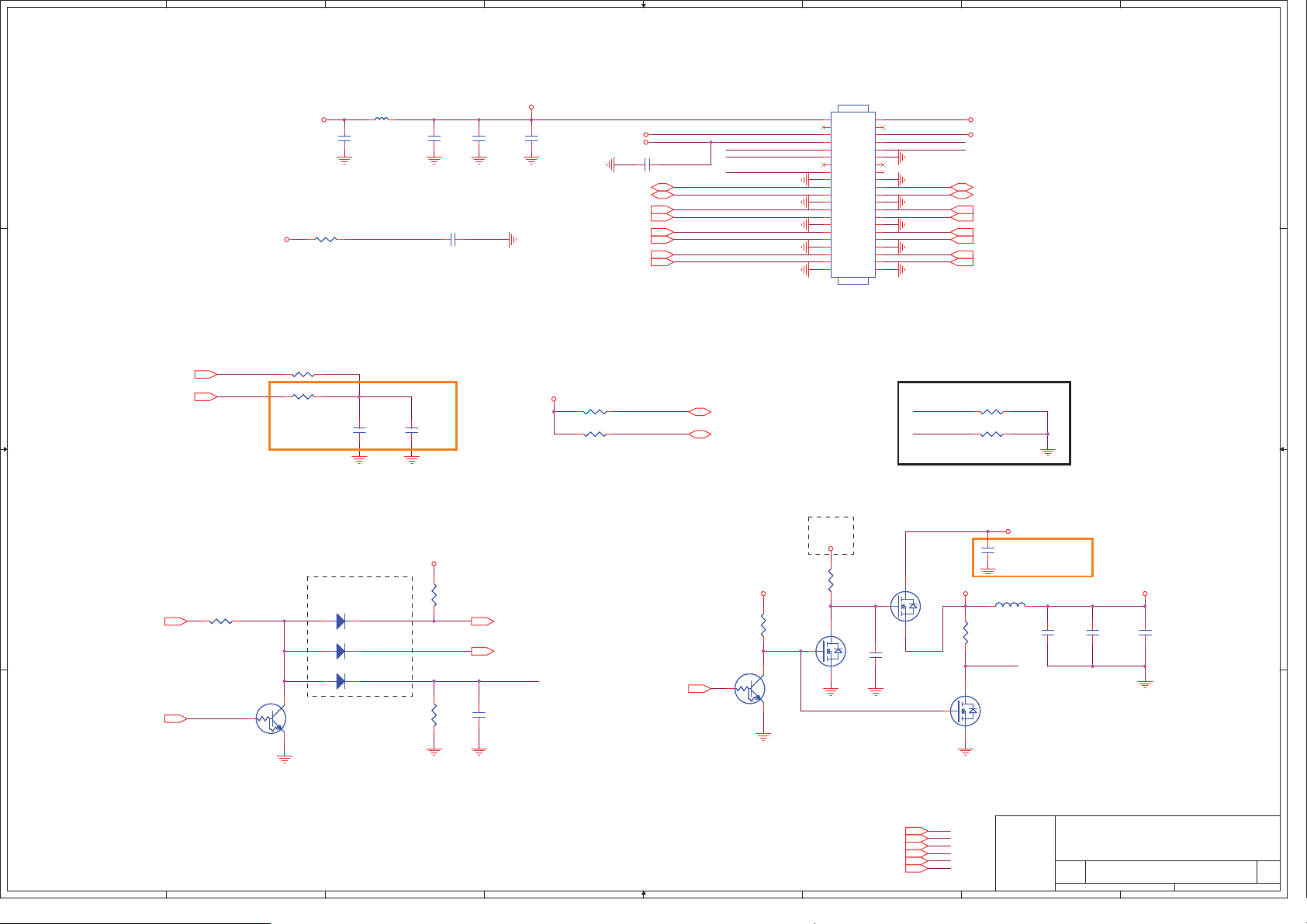Click the MOSFET wired to the orange-boxed capacitor node
Screen dimensions: 1307x924
pos(906,607)
